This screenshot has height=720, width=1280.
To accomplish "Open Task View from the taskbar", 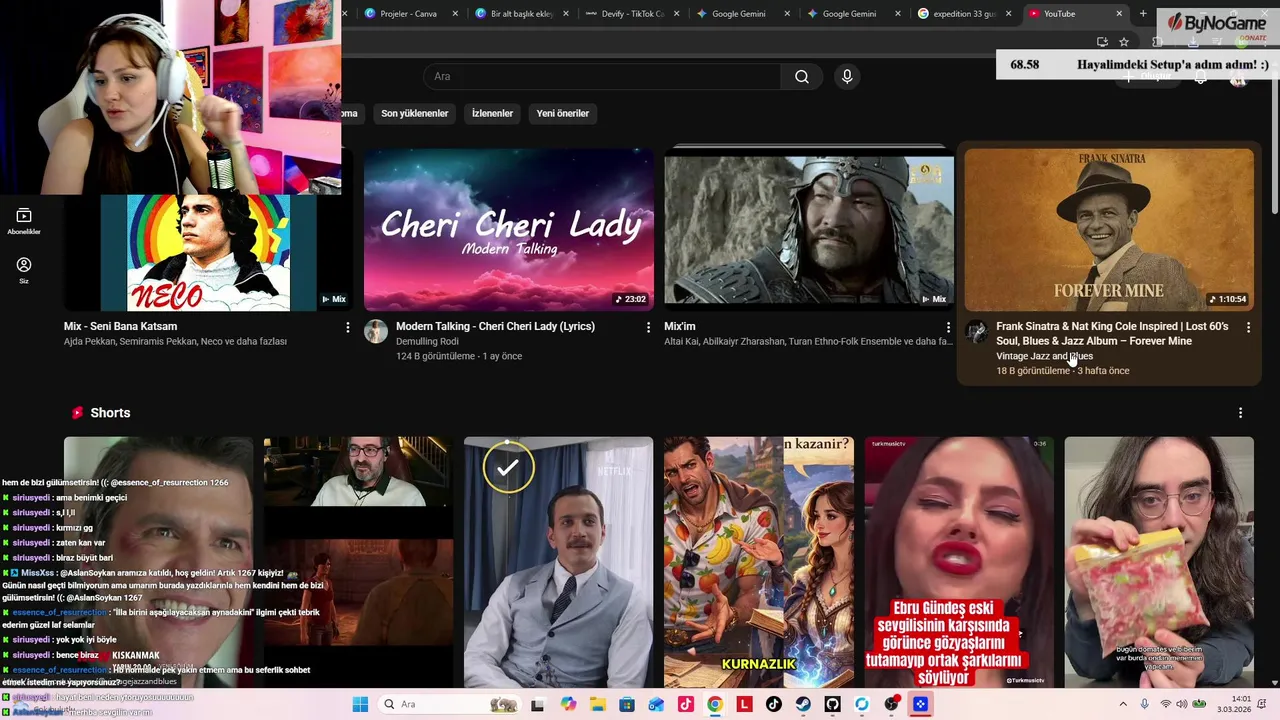I will [537, 704].
